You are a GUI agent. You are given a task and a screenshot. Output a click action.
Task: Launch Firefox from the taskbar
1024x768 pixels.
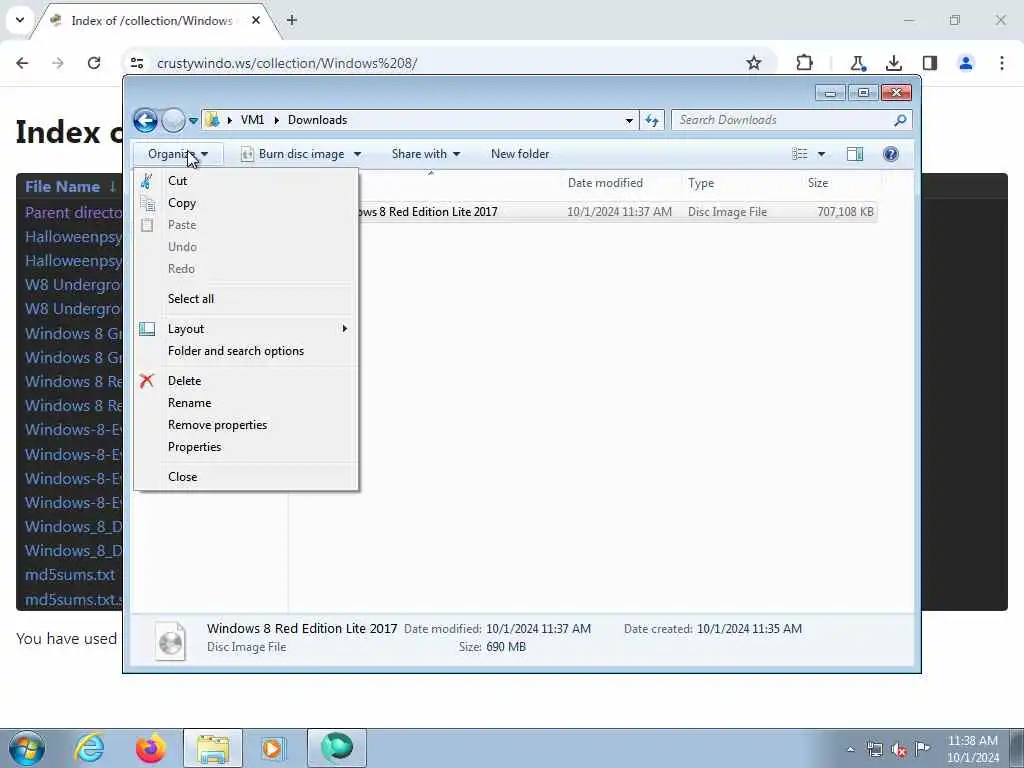tap(151, 748)
